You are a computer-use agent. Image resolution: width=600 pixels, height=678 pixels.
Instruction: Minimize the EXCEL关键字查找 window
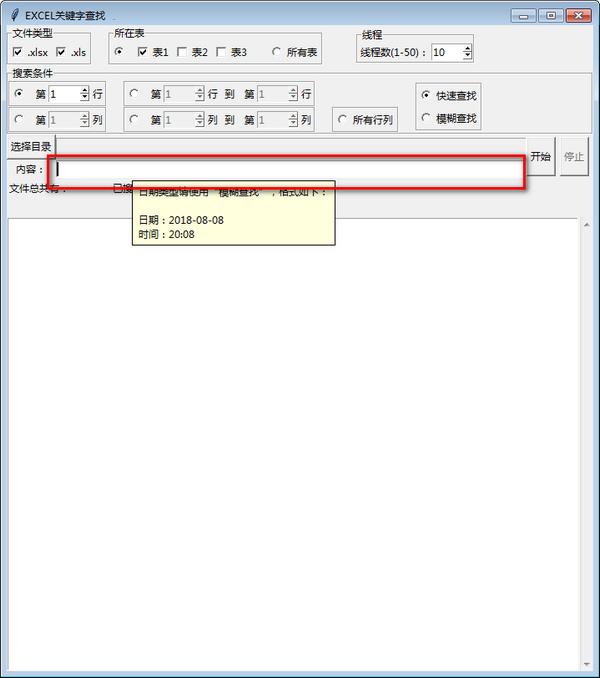(x=523, y=16)
